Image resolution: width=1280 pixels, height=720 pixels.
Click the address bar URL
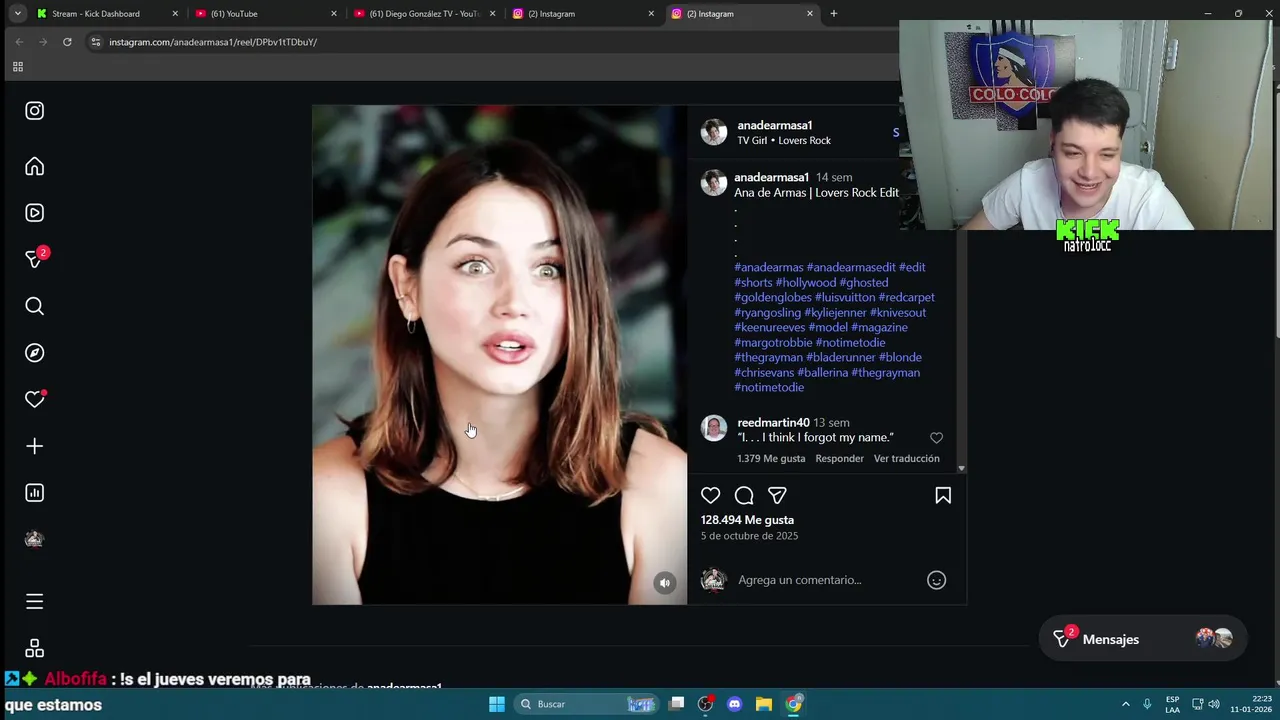point(213,42)
